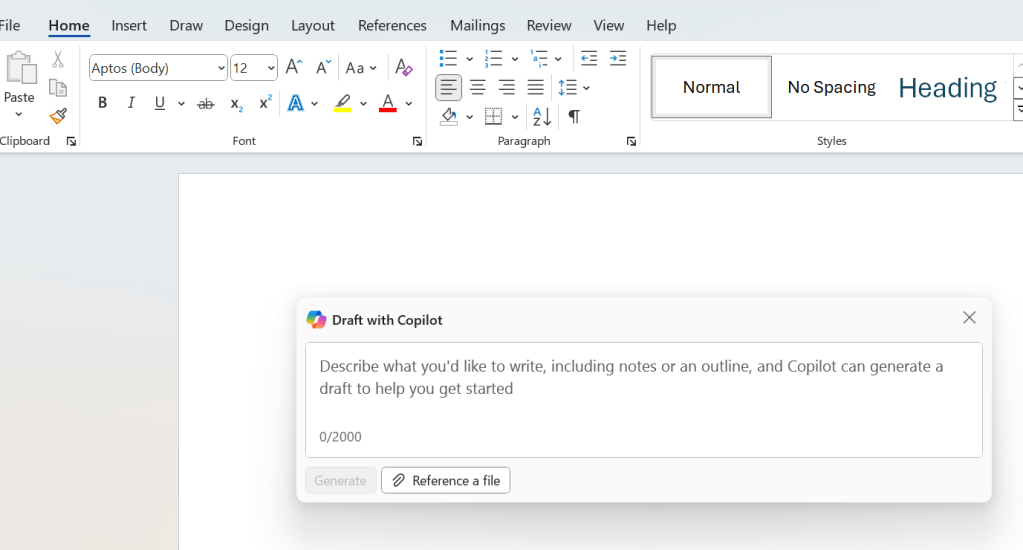The width and height of the screenshot is (1023, 550).
Task: Click Increase Indent icon
Action: click(x=617, y=58)
